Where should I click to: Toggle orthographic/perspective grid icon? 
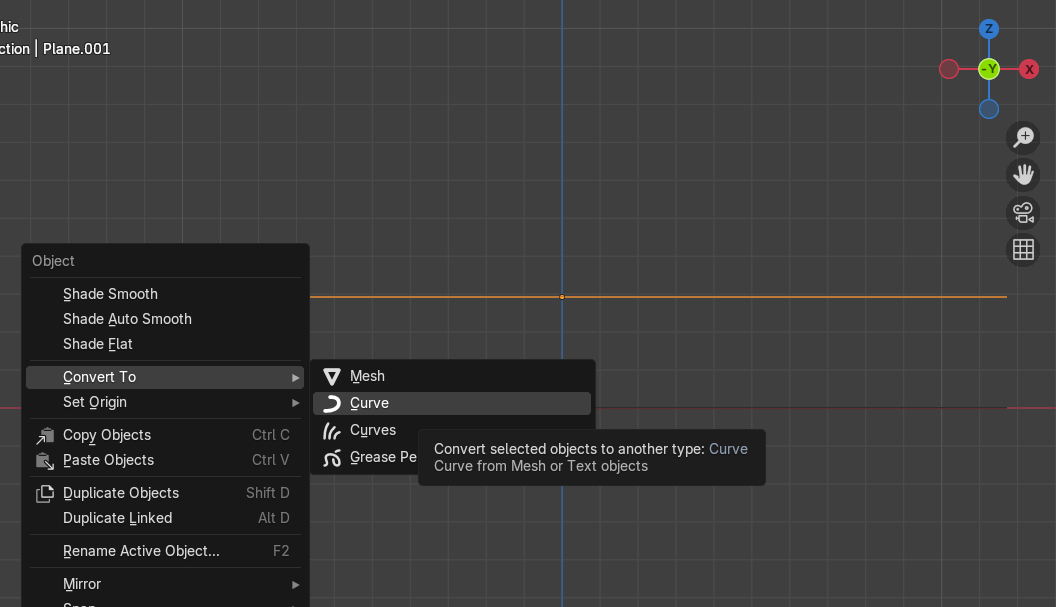pos(1023,250)
